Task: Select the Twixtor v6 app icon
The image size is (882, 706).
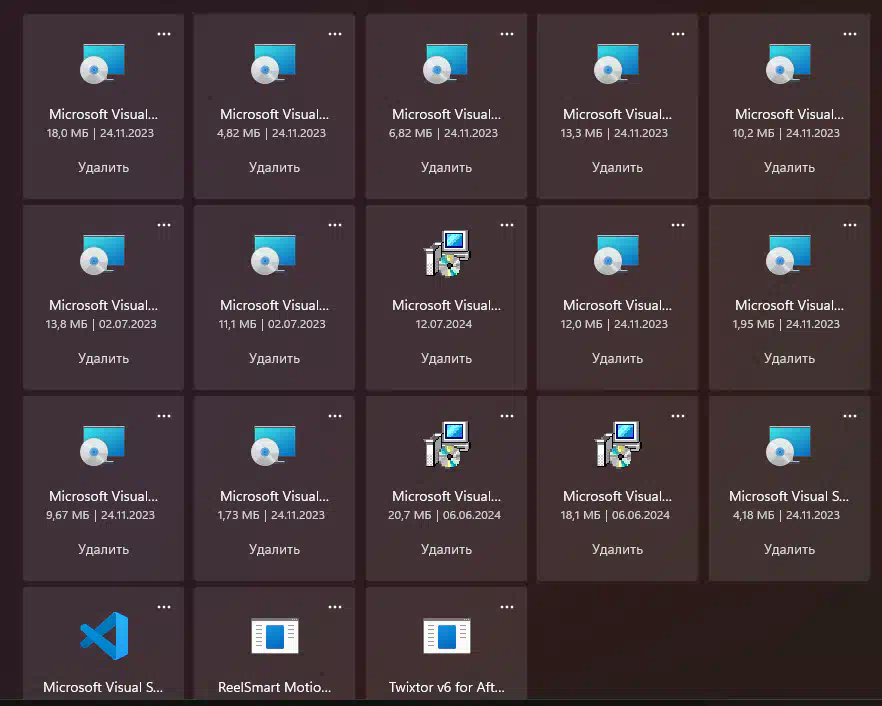Action: click(x=447, y=636)
